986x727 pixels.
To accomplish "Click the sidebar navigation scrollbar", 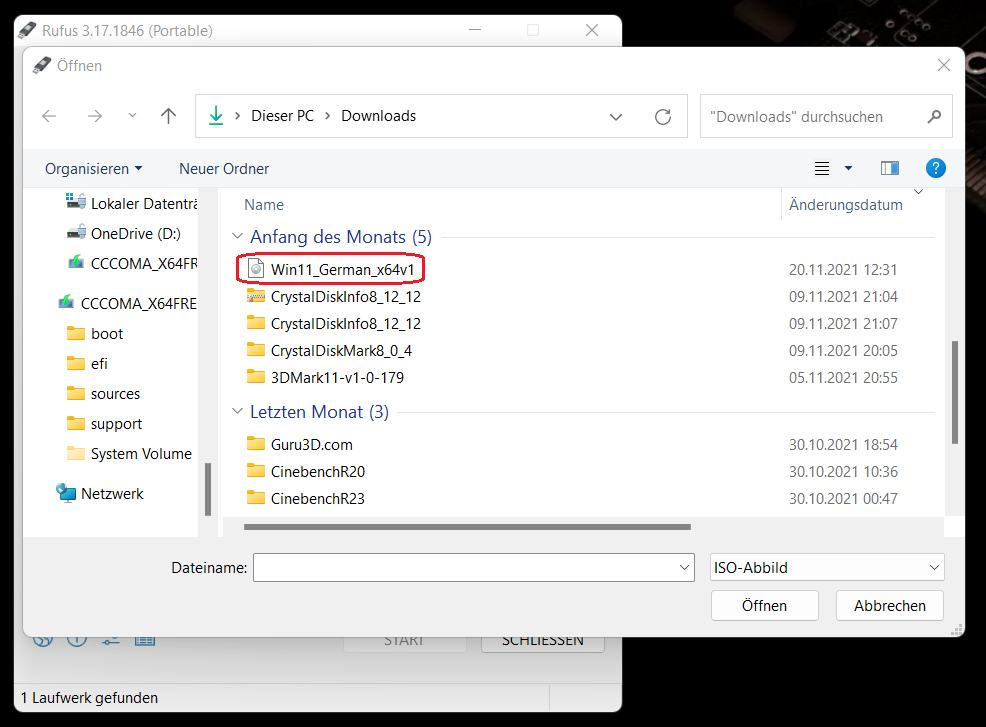I will click(x=208, y=489).
